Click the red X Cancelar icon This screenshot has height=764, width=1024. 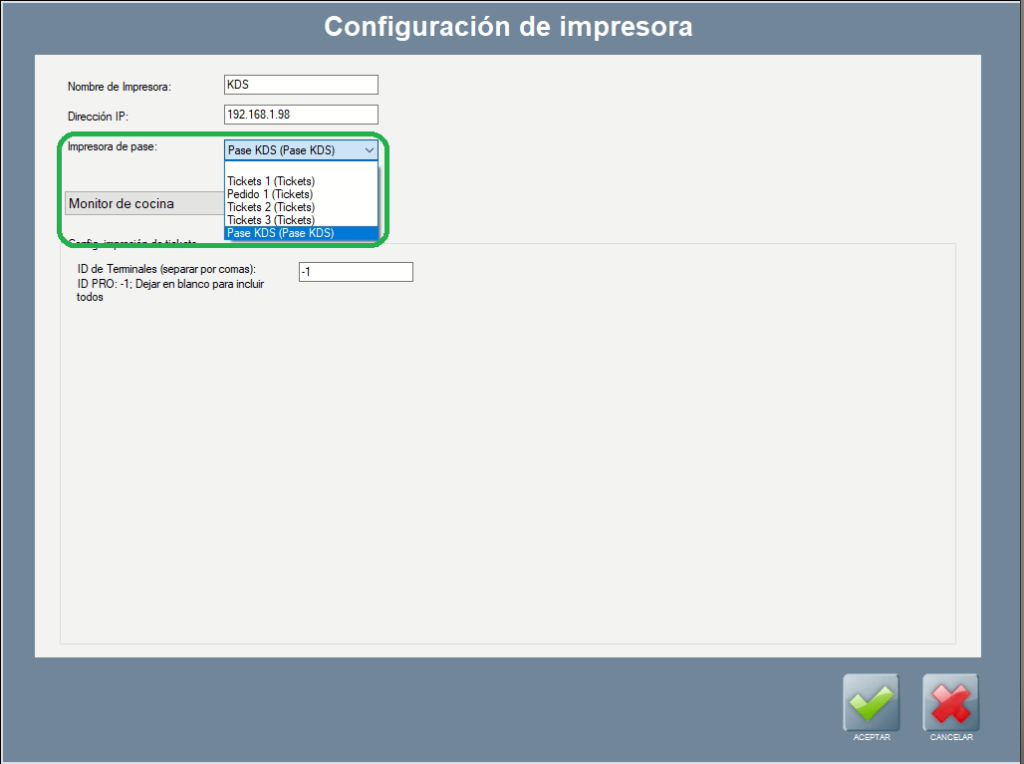pos(950,702)
